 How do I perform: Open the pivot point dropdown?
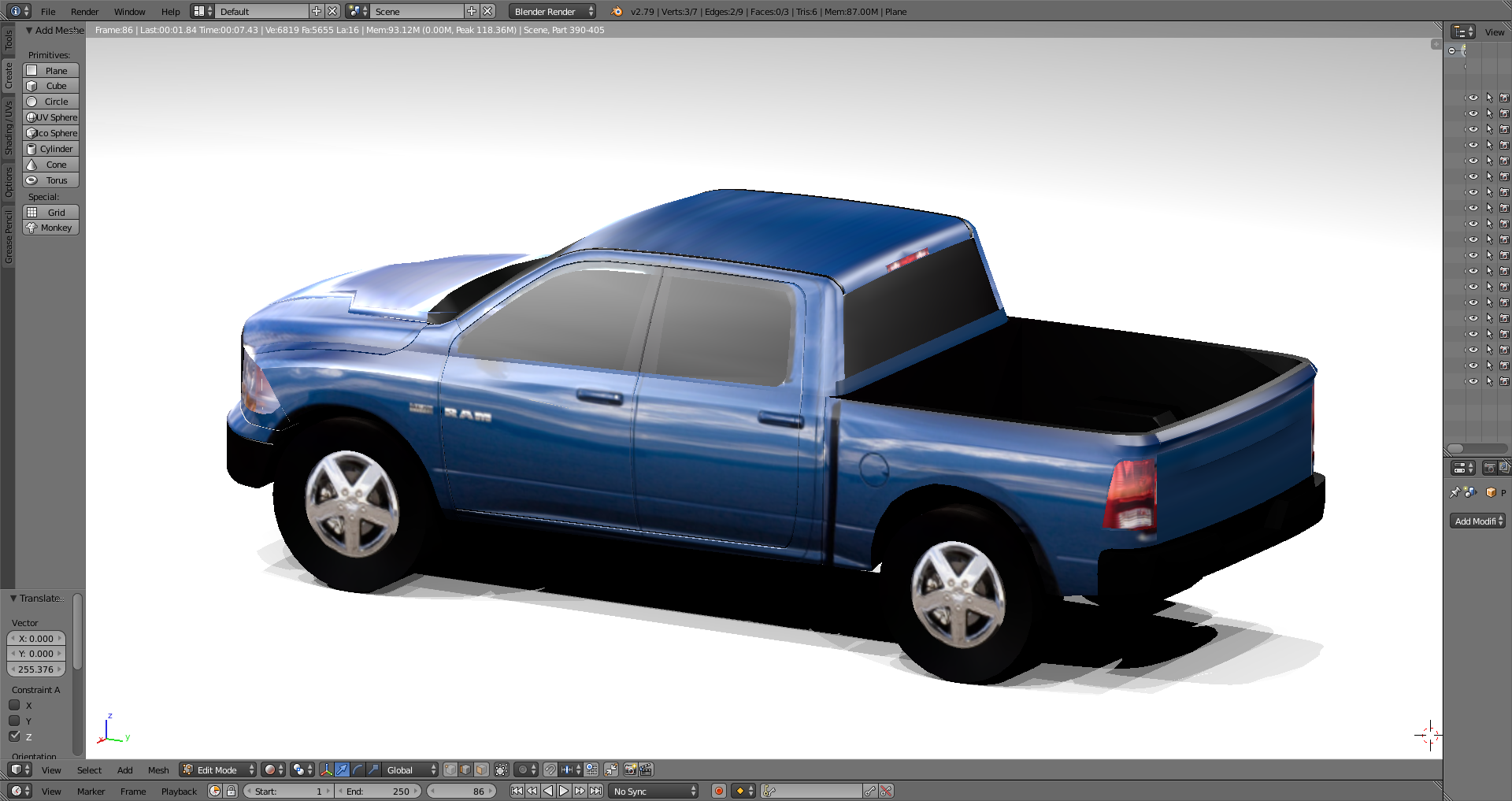click(x=302, y=770)
